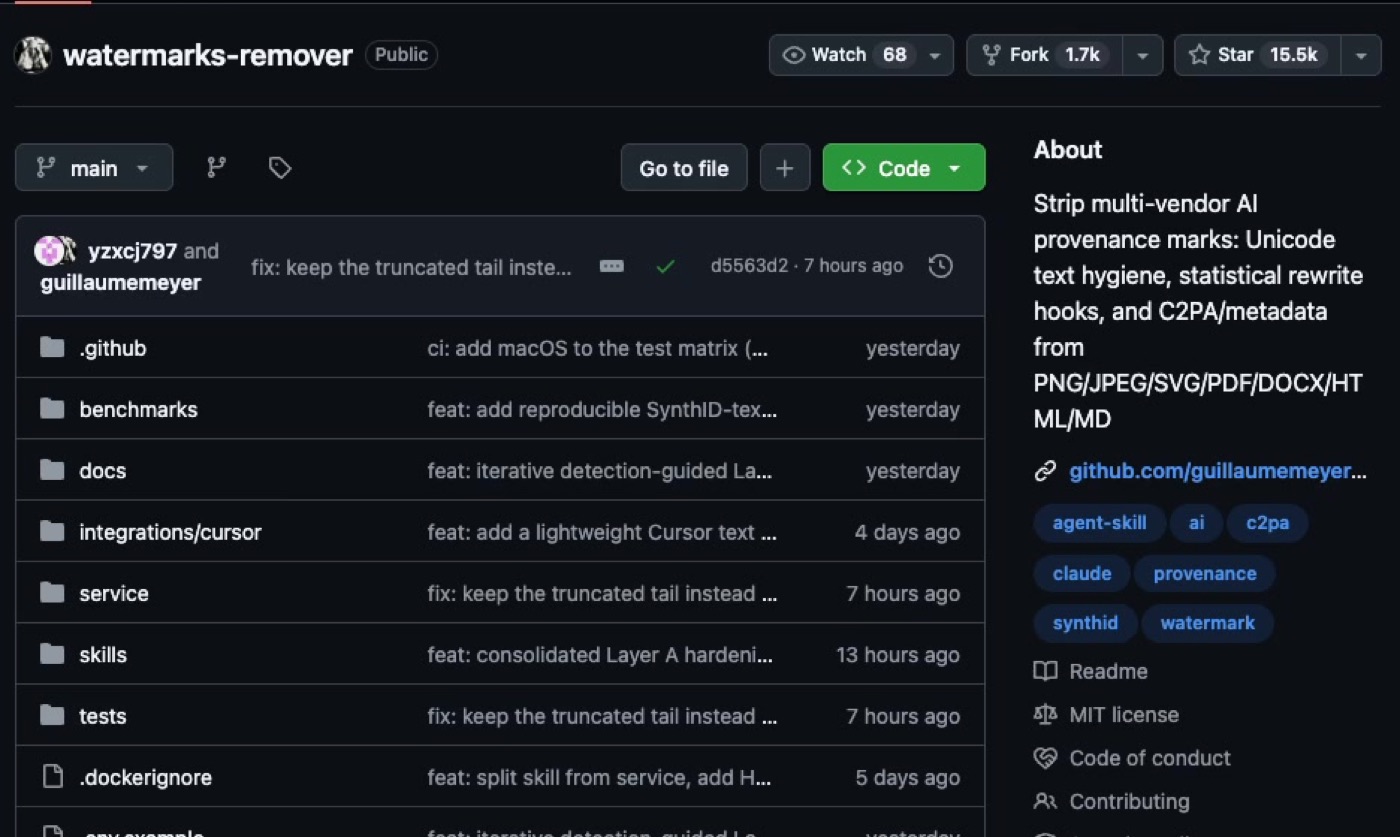Open commit 'feat: split skill from service'
This screenshot has width=1400, height=837.
pos(599,777)
